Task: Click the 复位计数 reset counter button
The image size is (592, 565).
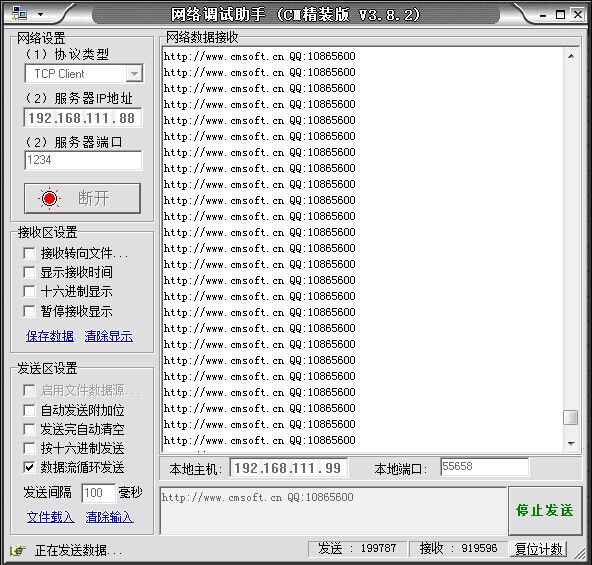Action: point(538,549)
